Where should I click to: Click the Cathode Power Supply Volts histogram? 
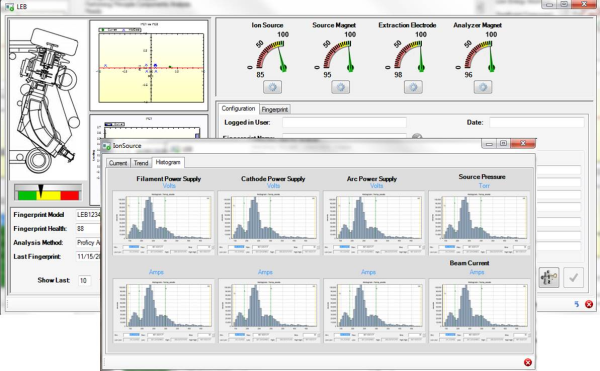coord(269,223)
